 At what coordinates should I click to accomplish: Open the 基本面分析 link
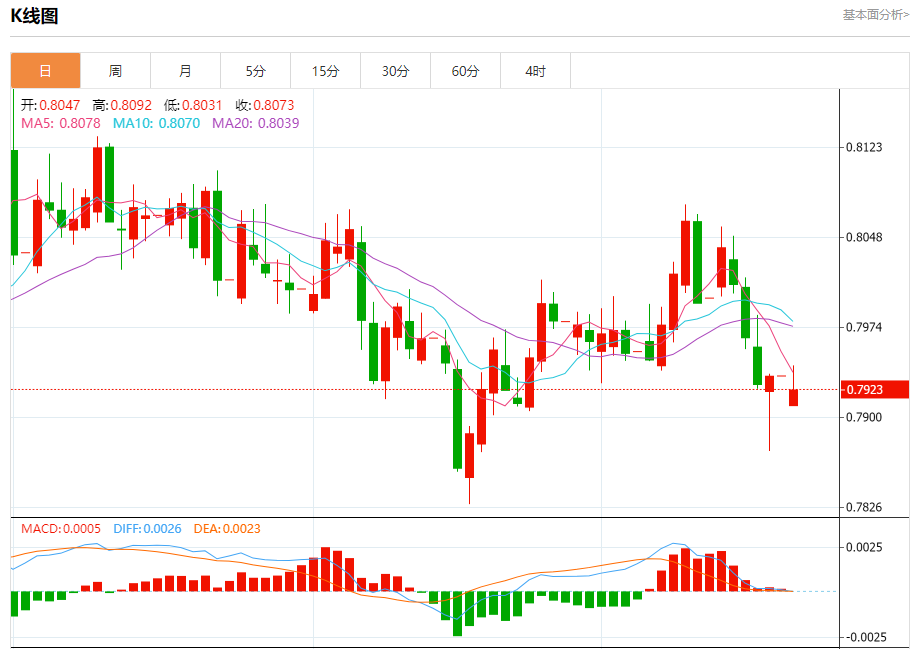[x=875, y=15]
